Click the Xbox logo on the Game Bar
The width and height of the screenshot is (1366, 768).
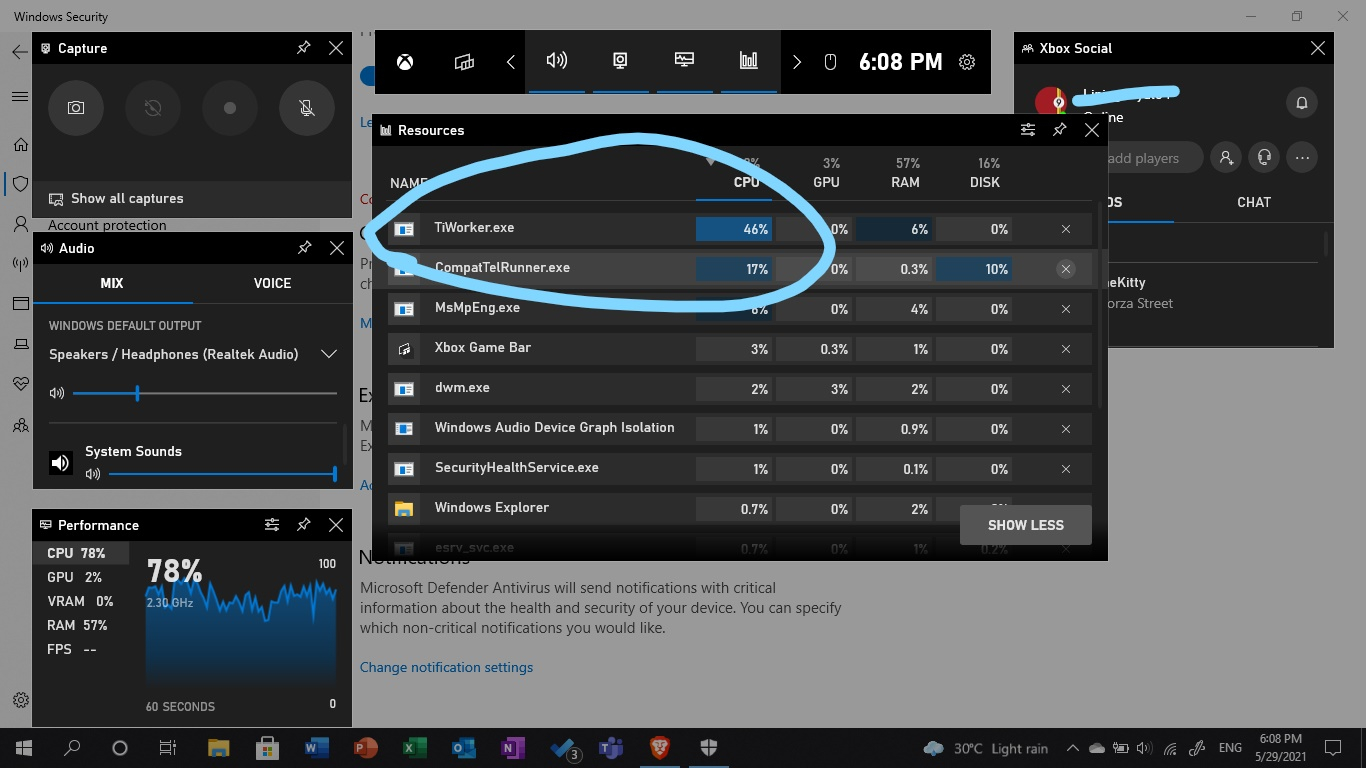pyautogui.click(x=404, y=62)
